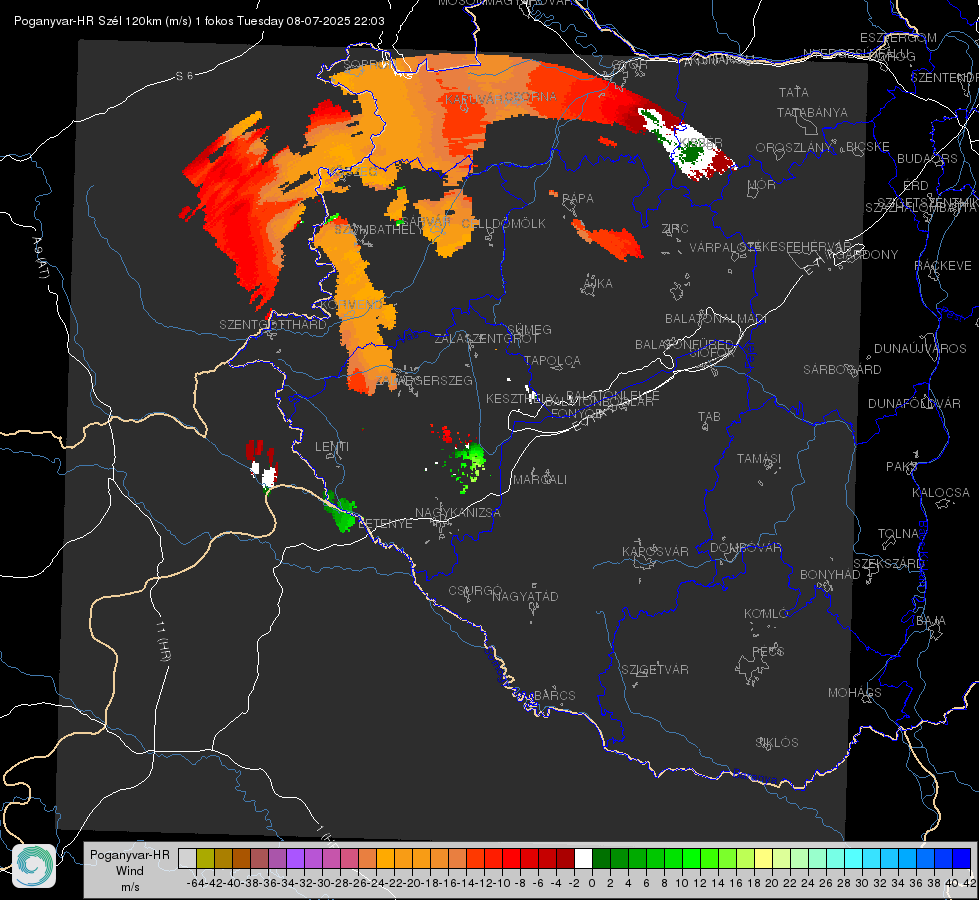This screenshot has width=979, height=900.
Task: Select the white swatch between -2 and 0
Action: (x=583, y=859)
